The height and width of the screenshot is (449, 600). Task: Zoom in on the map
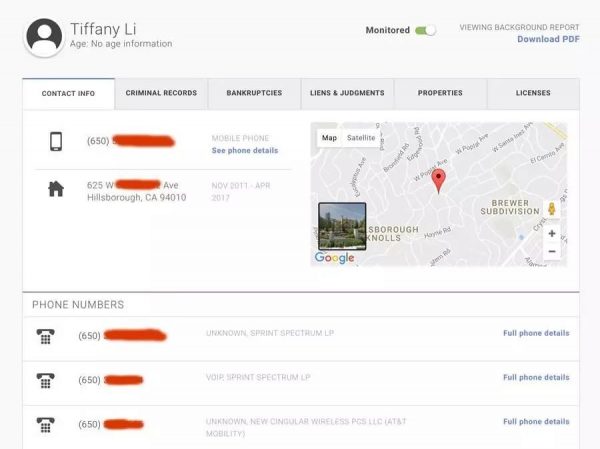coord(551,233)
